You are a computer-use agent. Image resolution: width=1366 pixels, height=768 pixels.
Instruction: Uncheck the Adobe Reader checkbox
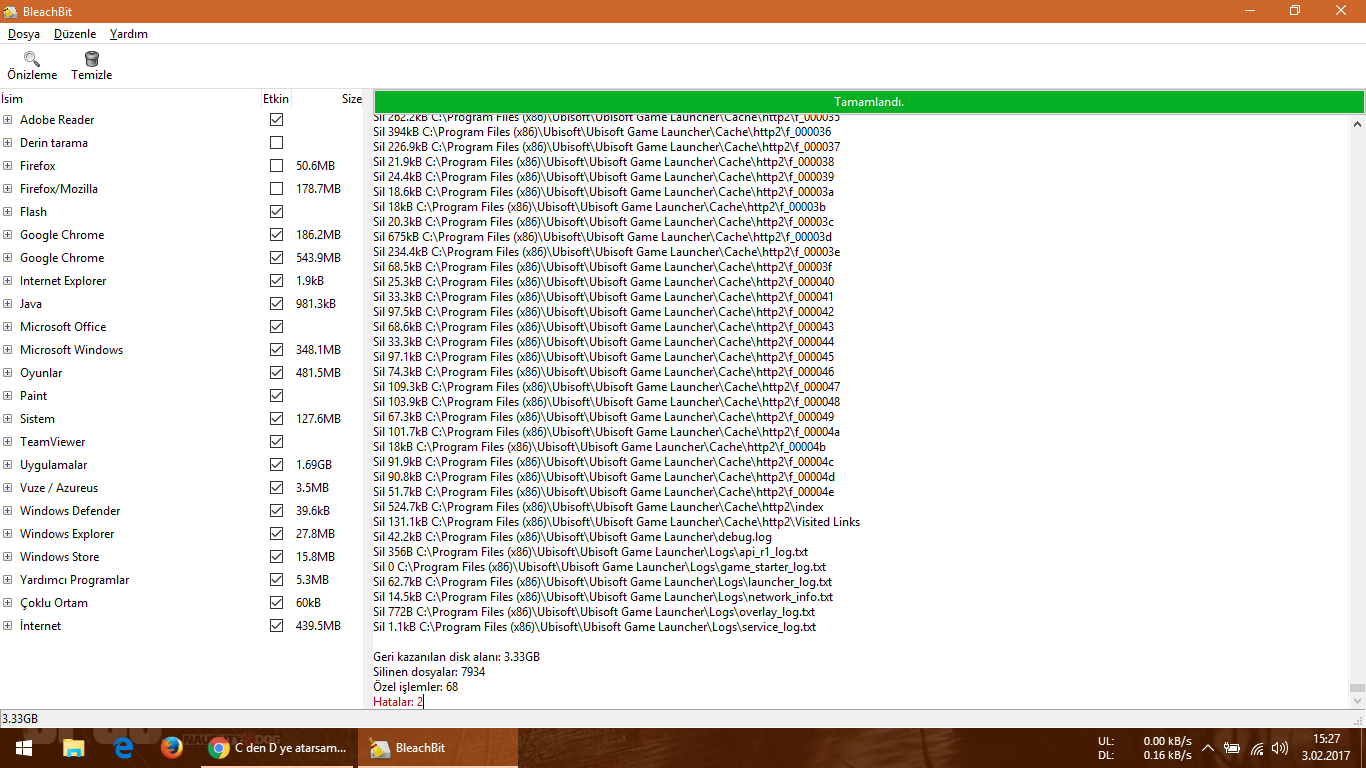point(276,120)
